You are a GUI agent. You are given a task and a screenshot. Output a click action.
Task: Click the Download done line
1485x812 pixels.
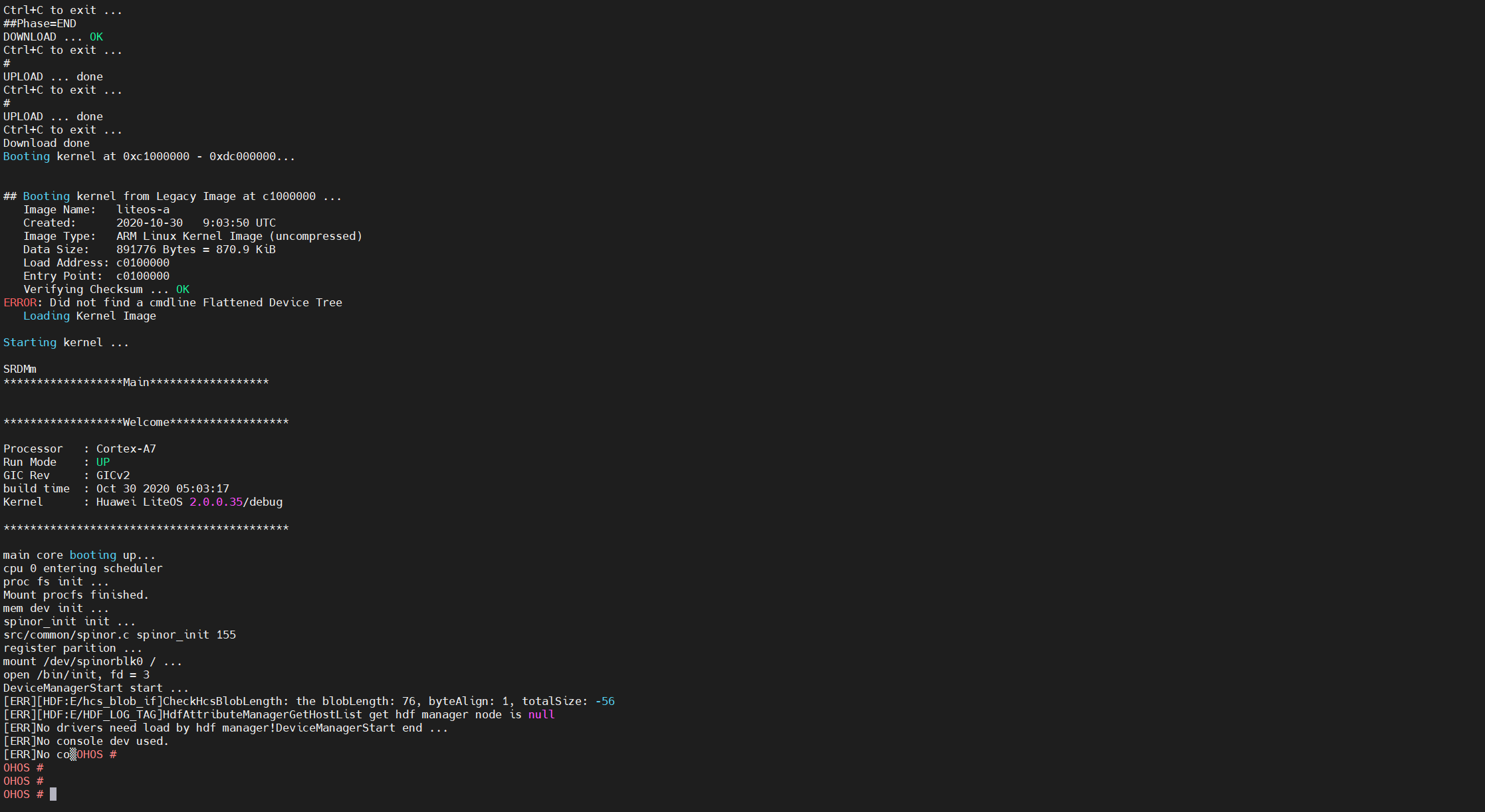click(47, 144)
